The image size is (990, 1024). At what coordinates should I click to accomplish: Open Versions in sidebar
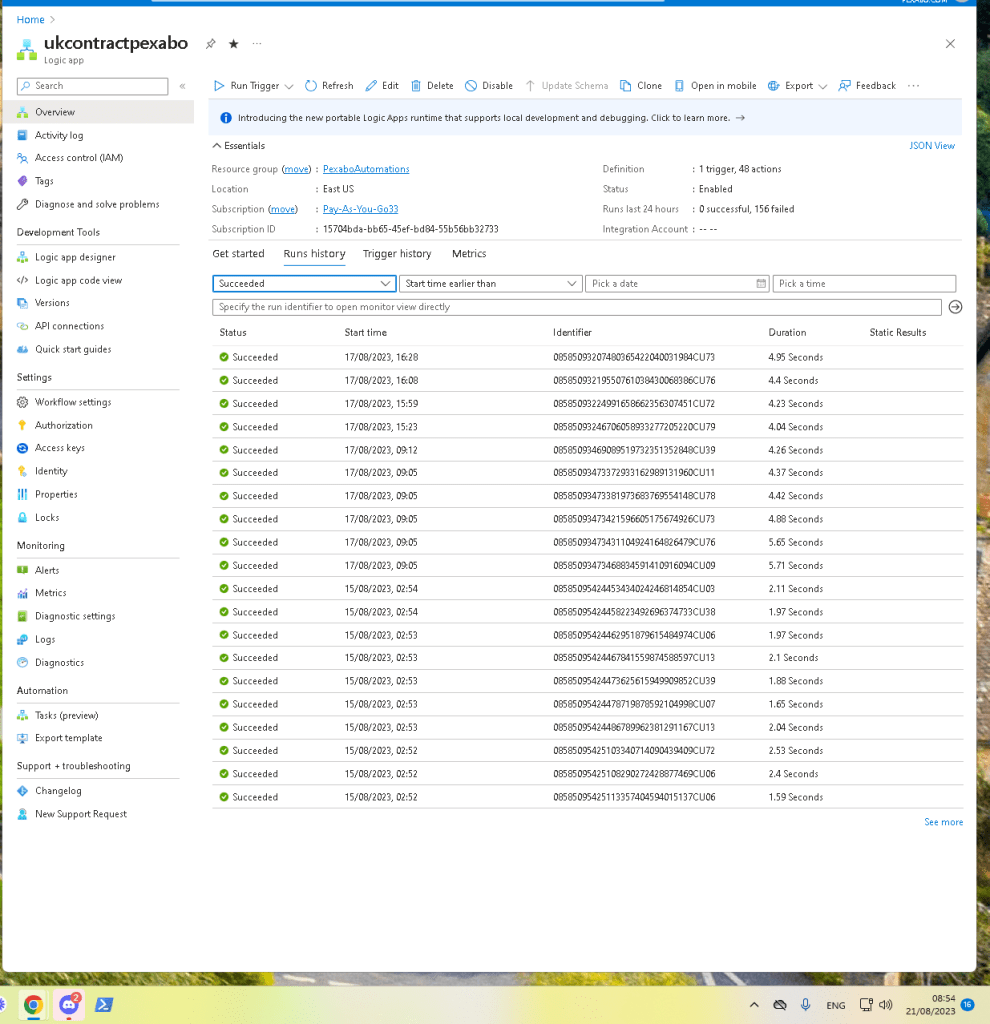[x=52, y=303]
